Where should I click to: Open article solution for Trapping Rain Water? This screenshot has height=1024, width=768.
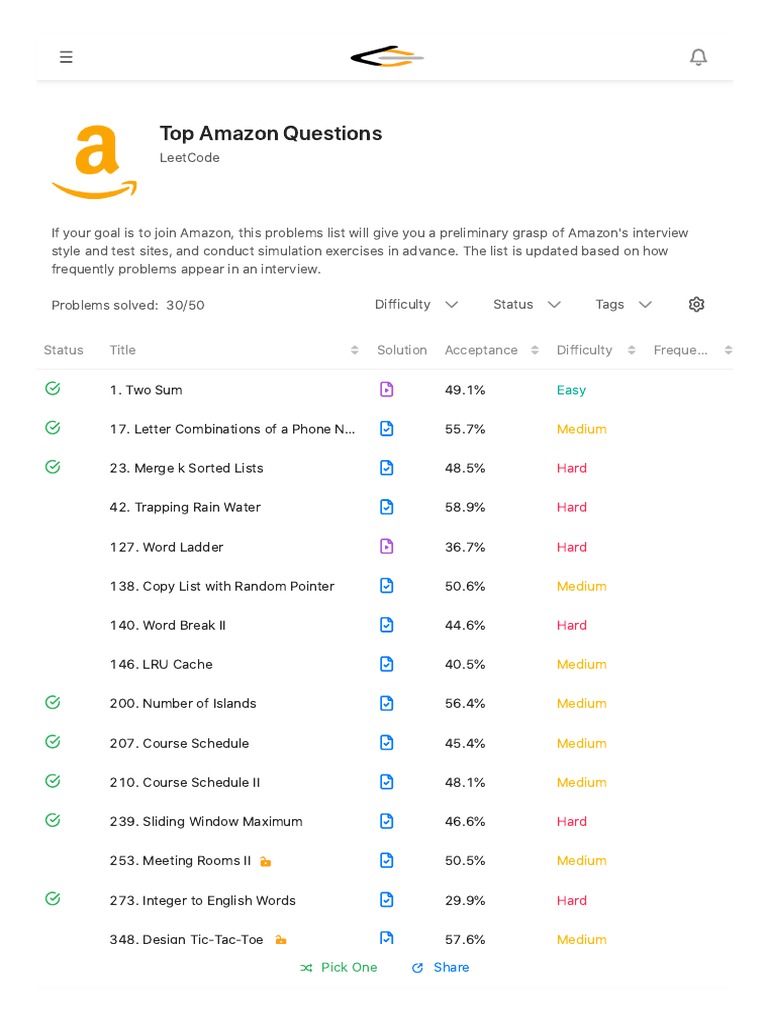pos(387,507)
